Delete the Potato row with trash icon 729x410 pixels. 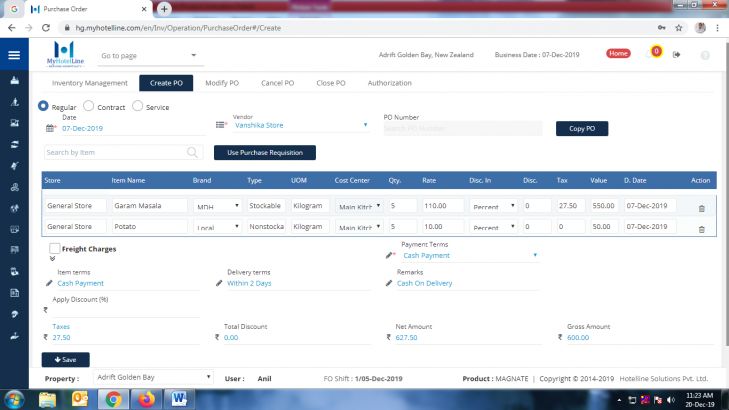(x=700, y=228)
